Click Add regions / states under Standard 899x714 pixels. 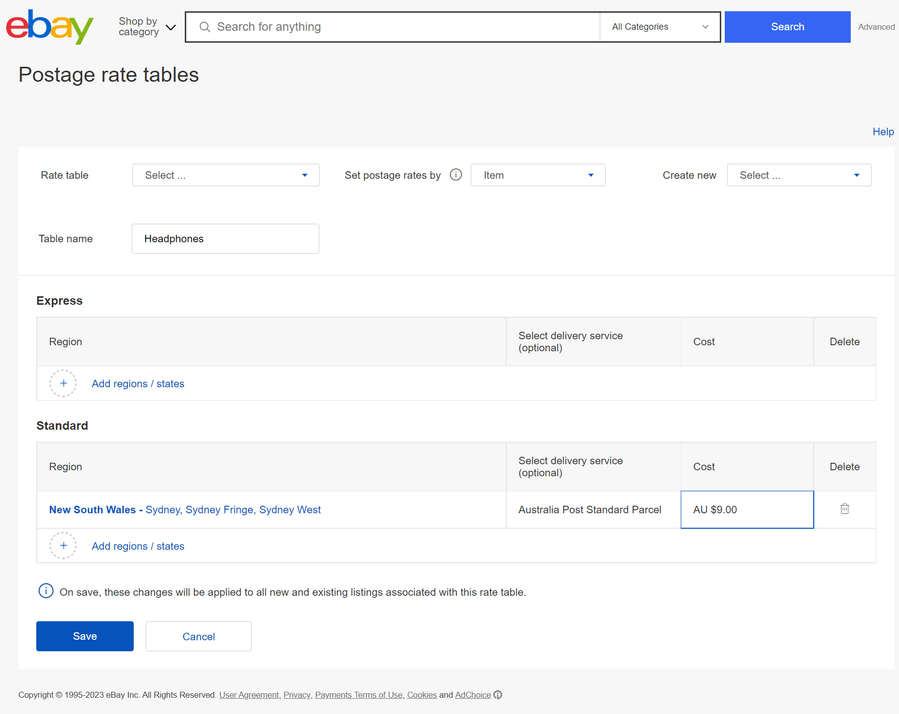point(138,546)
